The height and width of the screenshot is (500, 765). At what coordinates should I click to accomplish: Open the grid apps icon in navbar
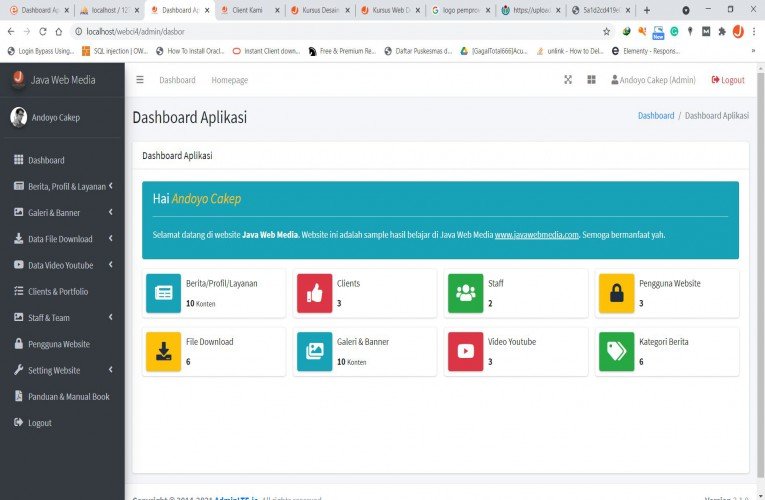[x=591, y=80]
